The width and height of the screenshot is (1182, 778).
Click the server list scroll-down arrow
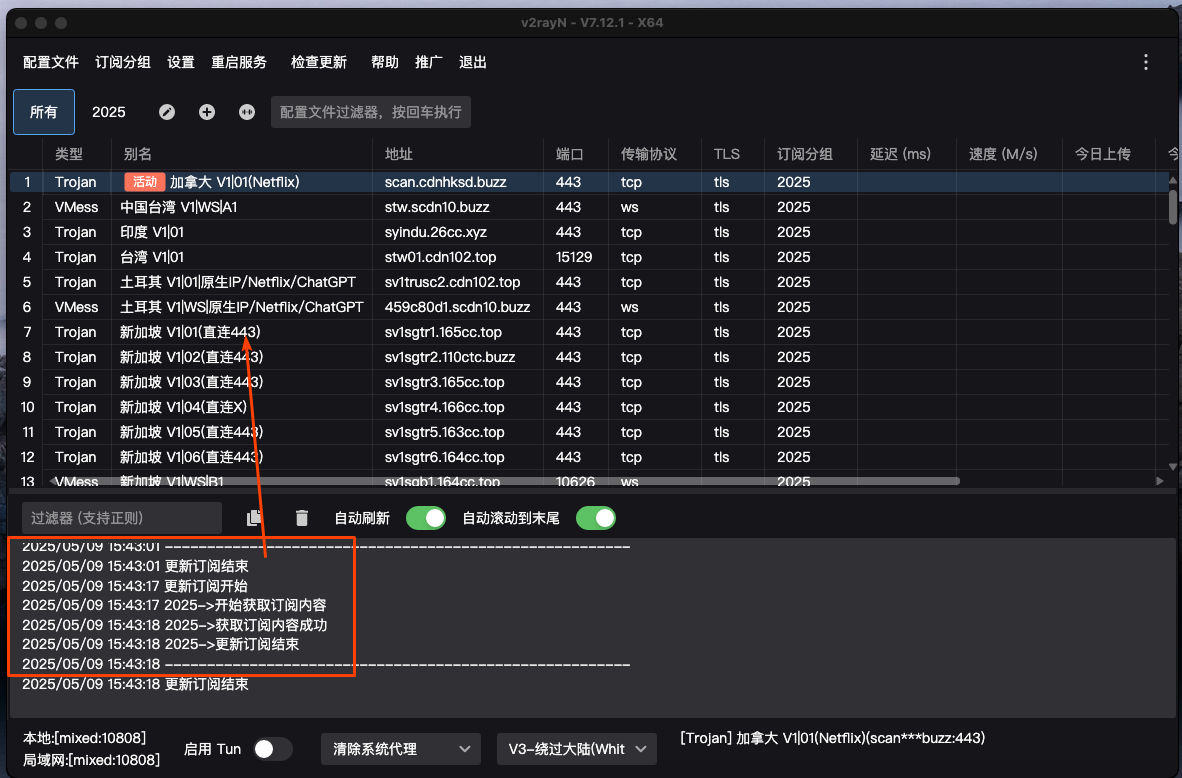coord(1173,467)
